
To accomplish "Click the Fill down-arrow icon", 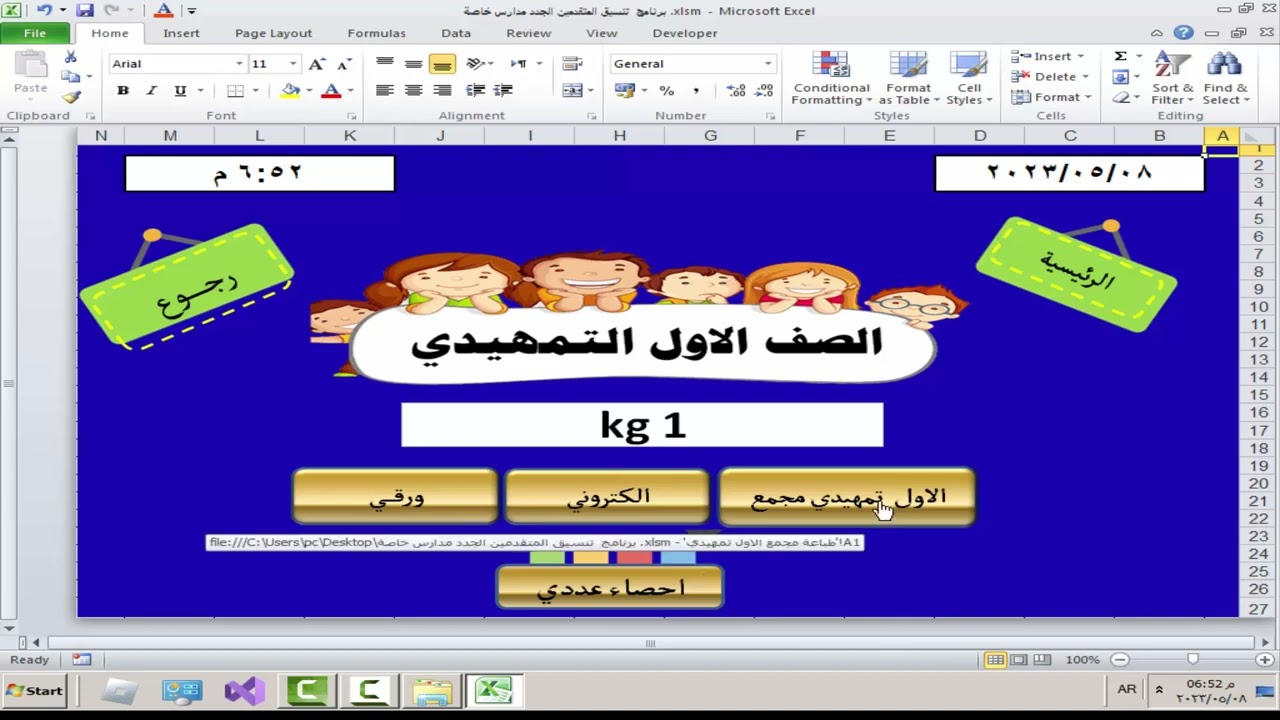I will (x=1121, y=77).
